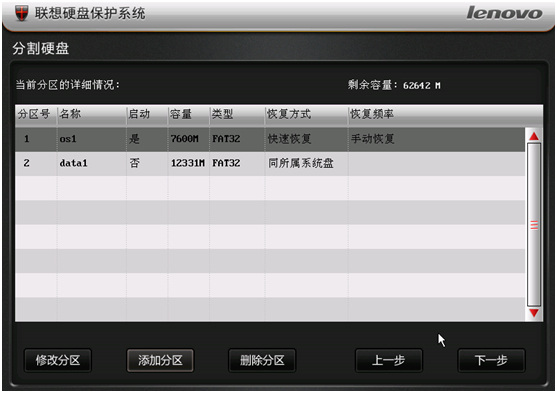Click the 分区号 column header
This screenshot has width=557, height=393.
point(36,114)
